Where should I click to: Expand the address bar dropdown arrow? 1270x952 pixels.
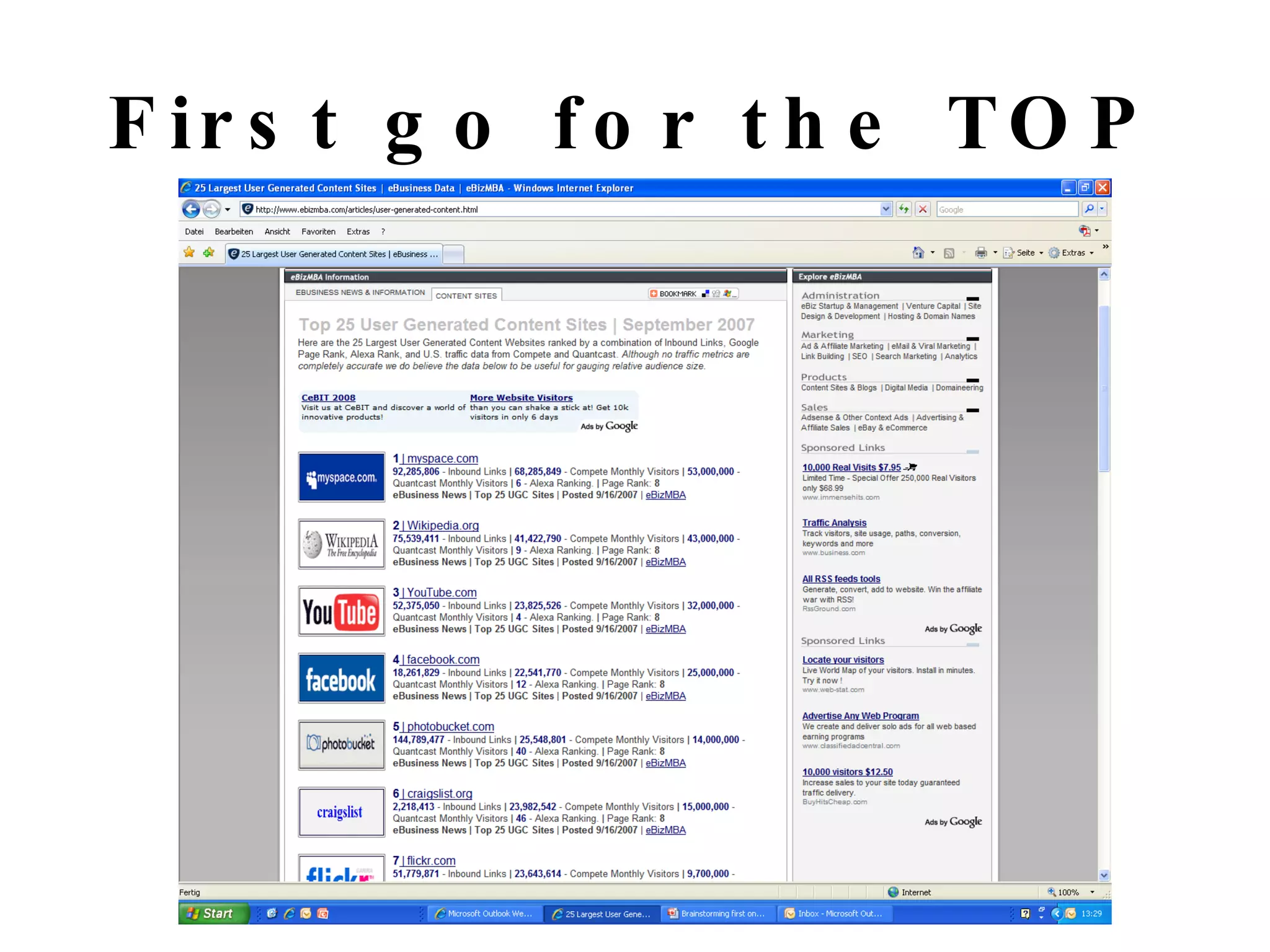pos(886,209)
